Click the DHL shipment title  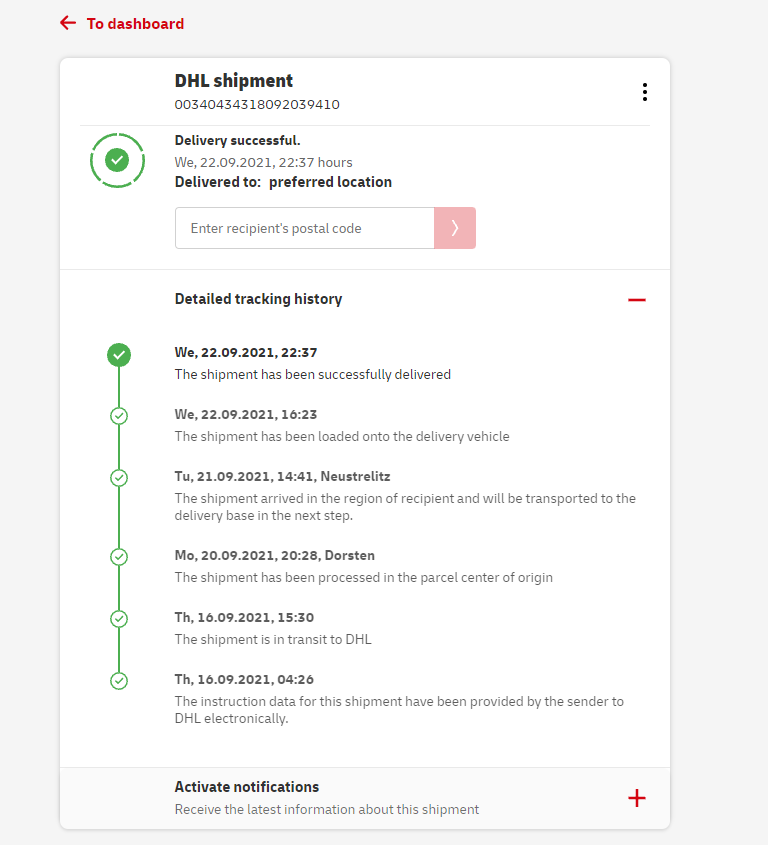(x=234, y=81)
